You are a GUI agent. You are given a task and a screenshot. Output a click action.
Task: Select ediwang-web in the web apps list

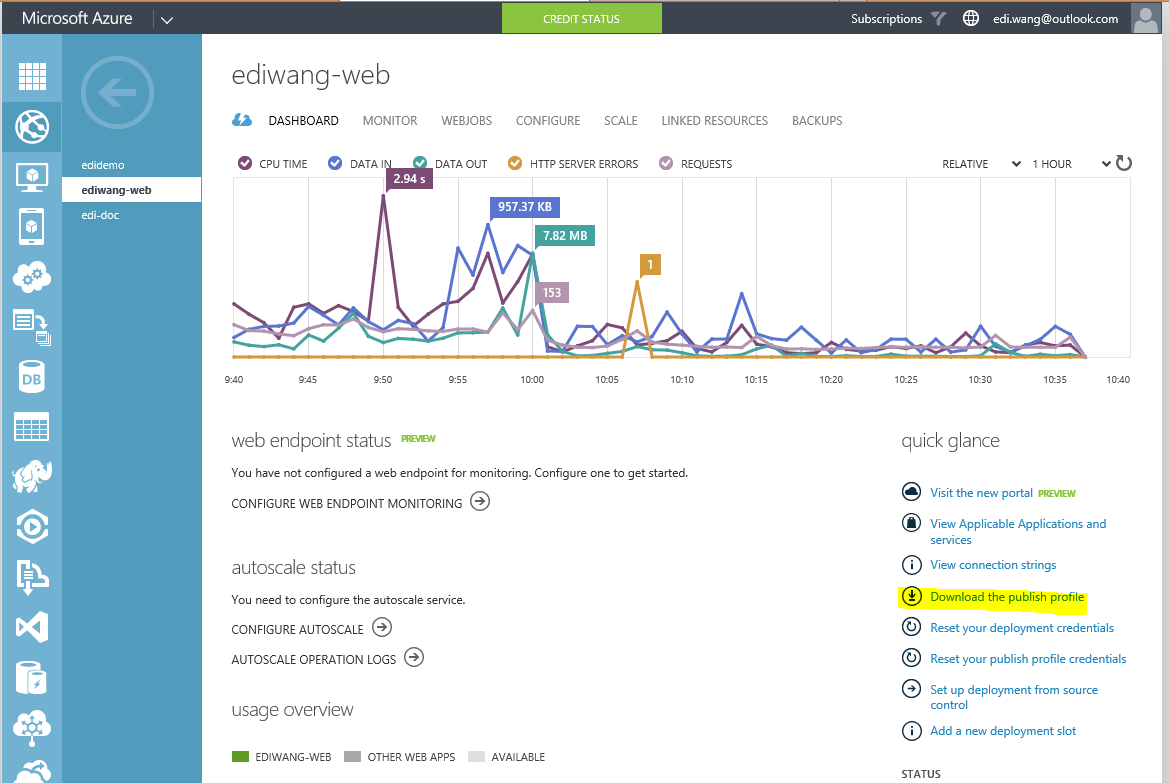[x=131, y=189]
